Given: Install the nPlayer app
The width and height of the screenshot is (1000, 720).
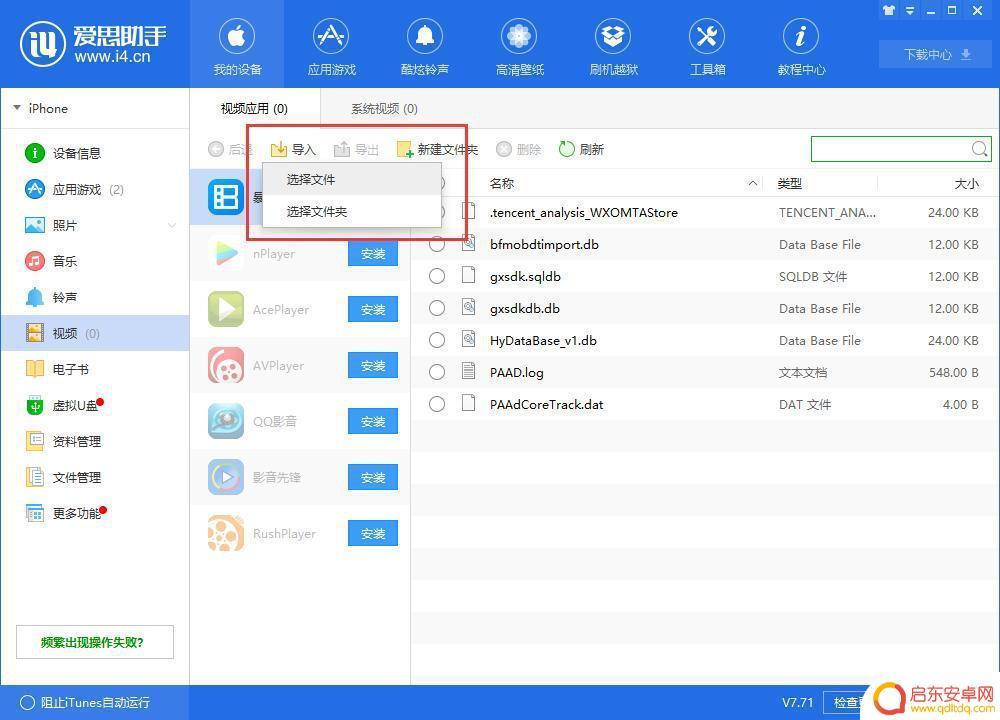Looking at the screenshot, I should click(372, 254).
